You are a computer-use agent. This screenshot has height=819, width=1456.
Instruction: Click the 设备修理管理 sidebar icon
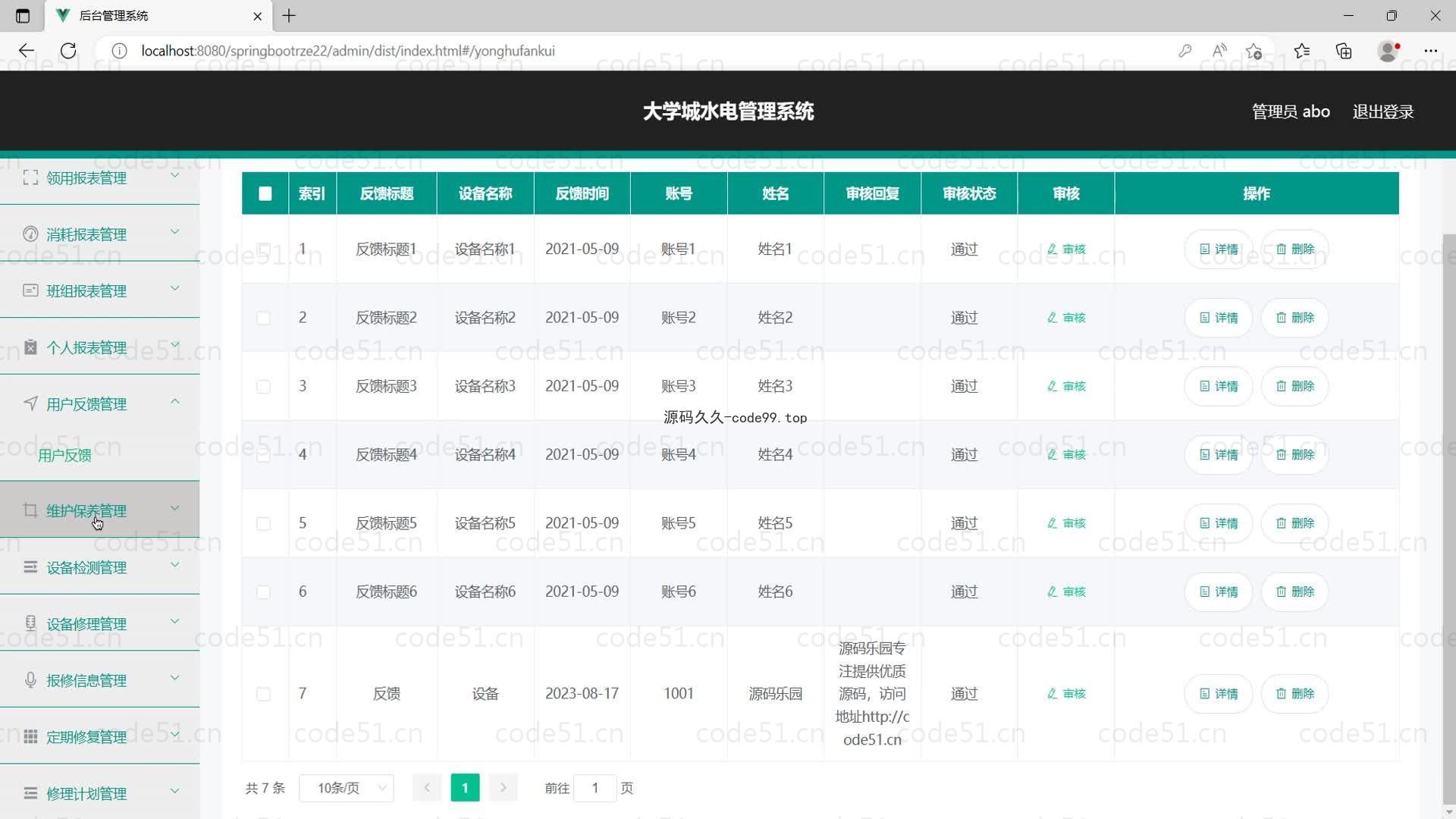coord(30,623)
